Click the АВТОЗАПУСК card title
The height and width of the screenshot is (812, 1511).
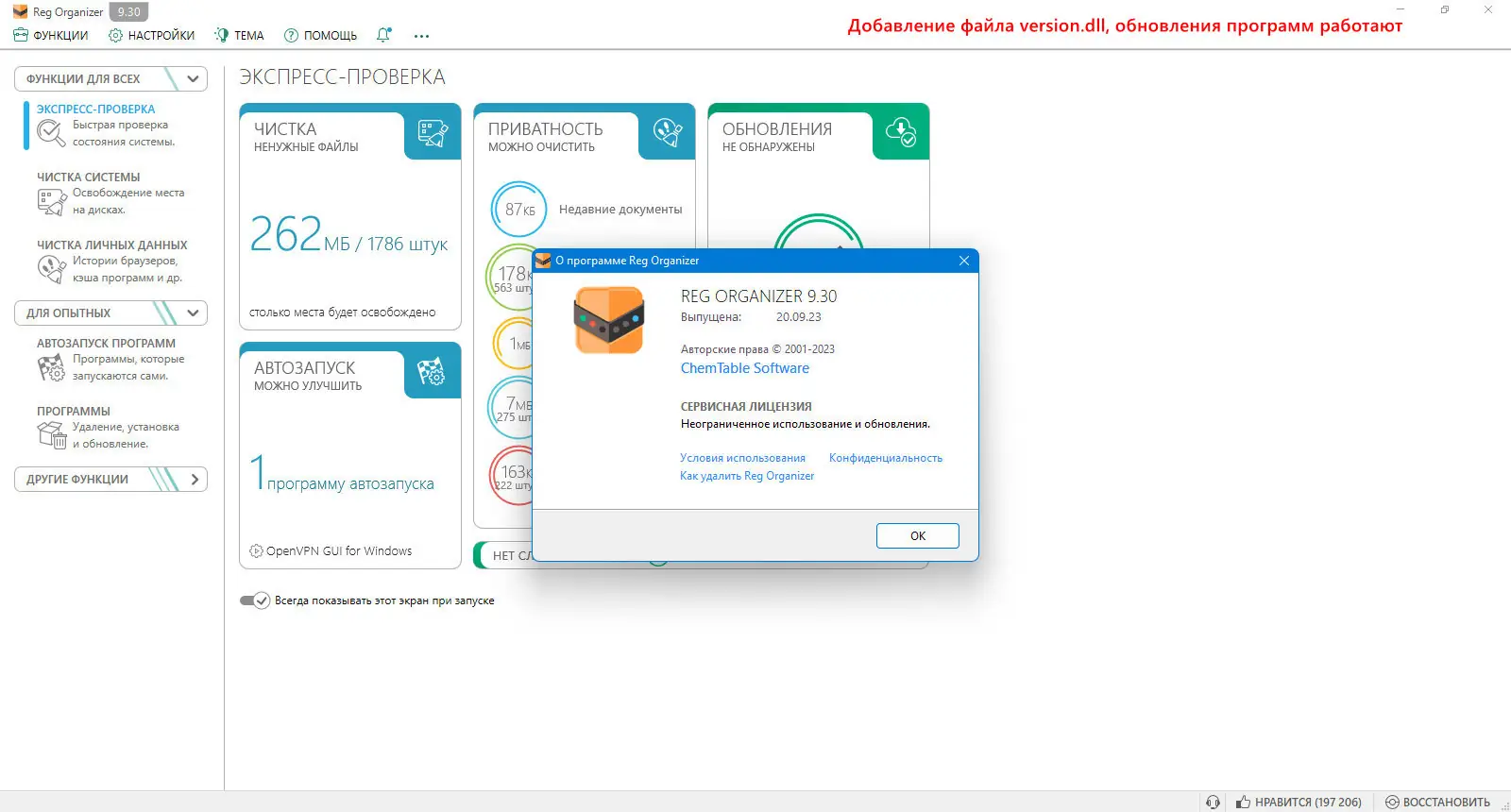tap(305, 368)
